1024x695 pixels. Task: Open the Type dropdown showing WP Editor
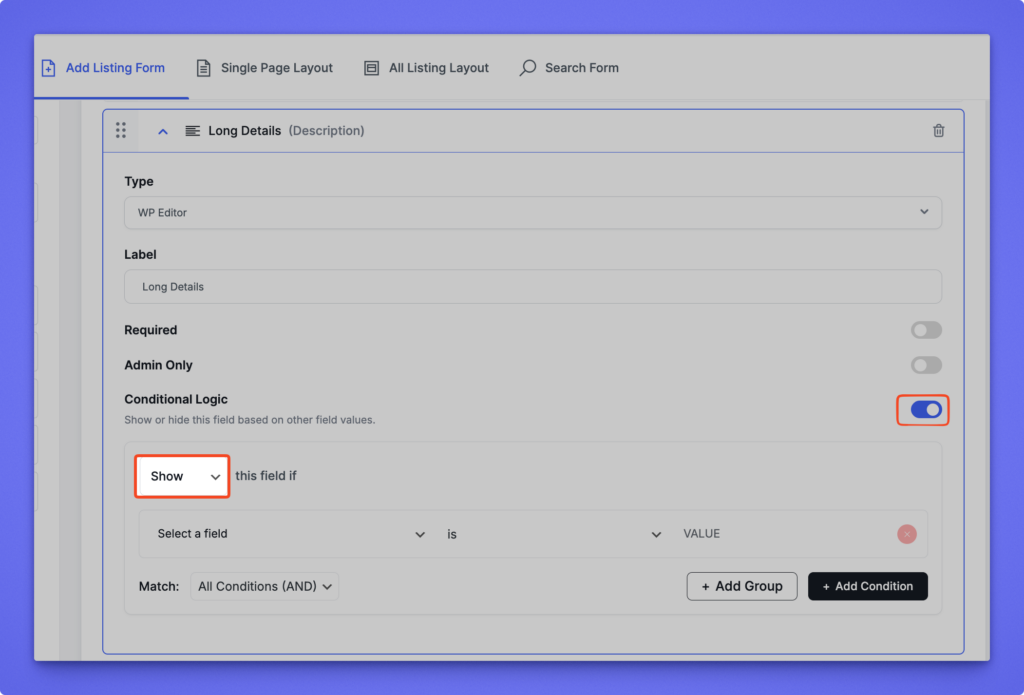tap(532, 213)
